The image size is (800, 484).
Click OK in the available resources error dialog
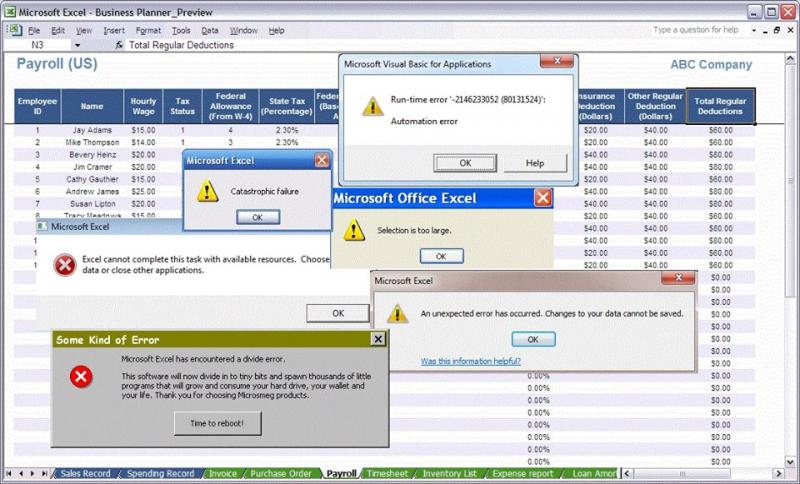point(338,313)
